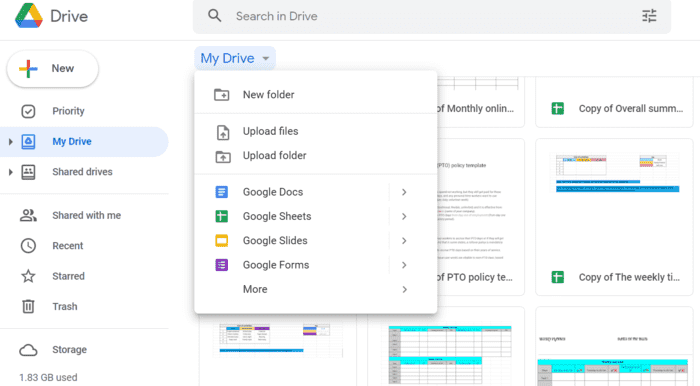
Task: Select Google Forms menu entry
Action: pos(316,265)
